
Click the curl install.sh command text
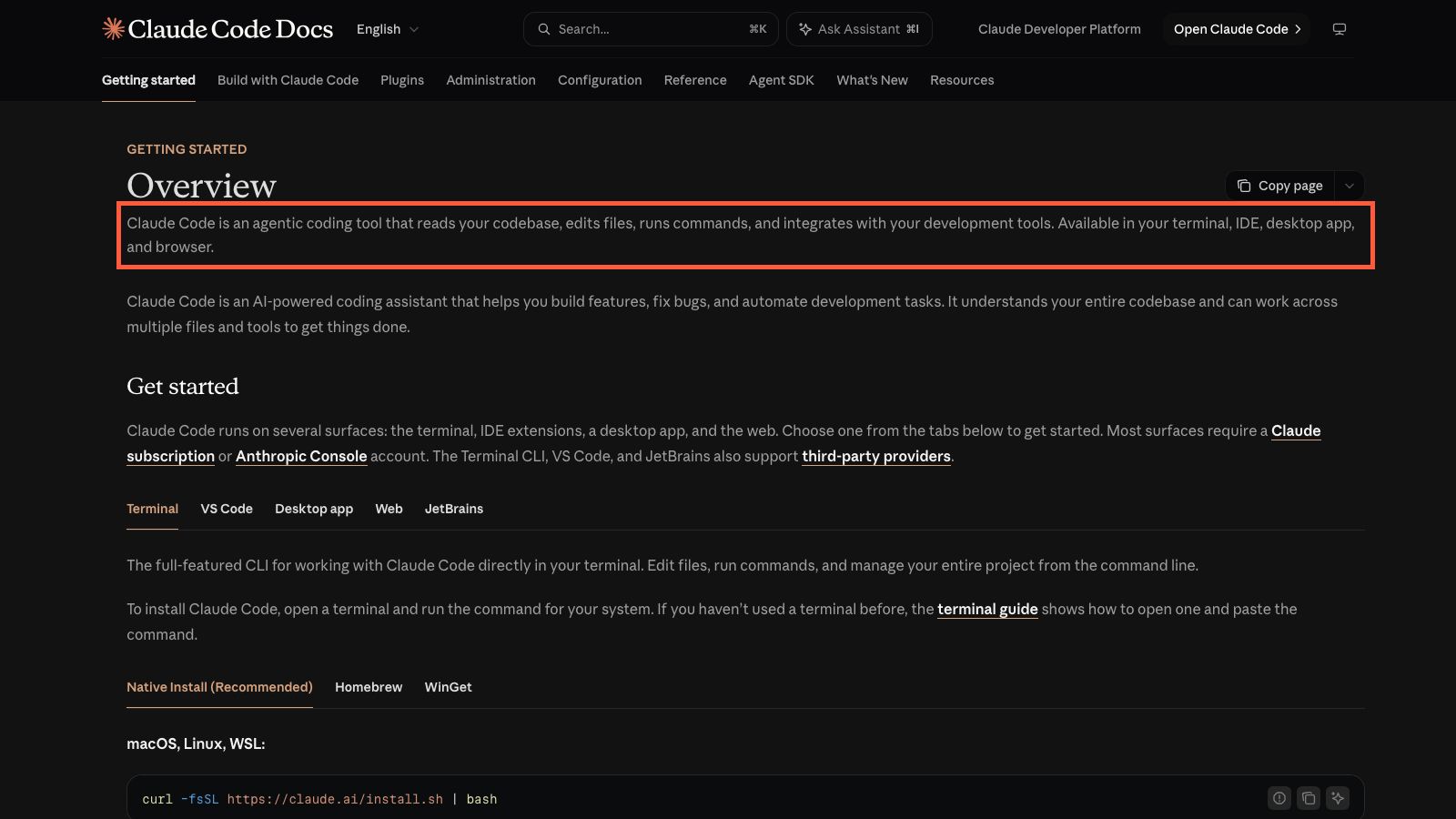coord(319,799)
